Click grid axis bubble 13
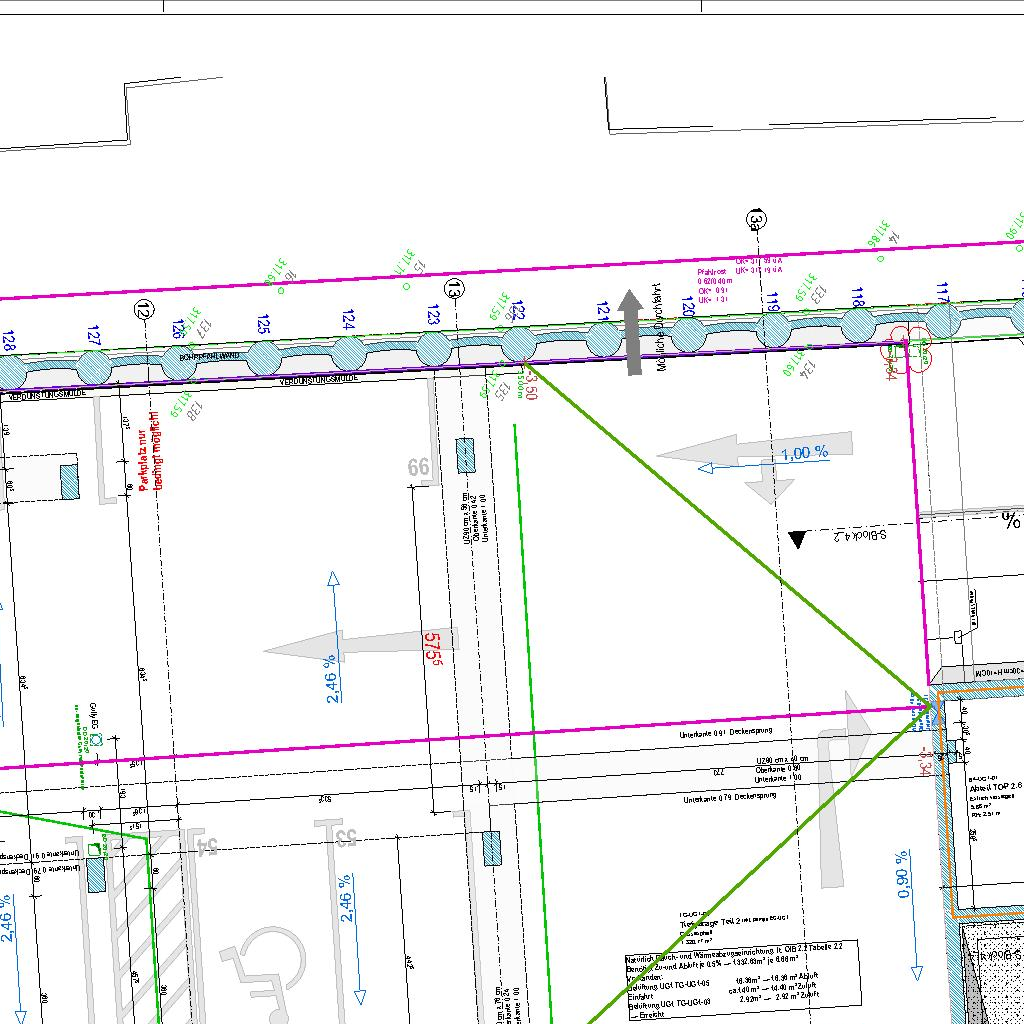Screen dimensions: 1024x1024 (455, 290)
